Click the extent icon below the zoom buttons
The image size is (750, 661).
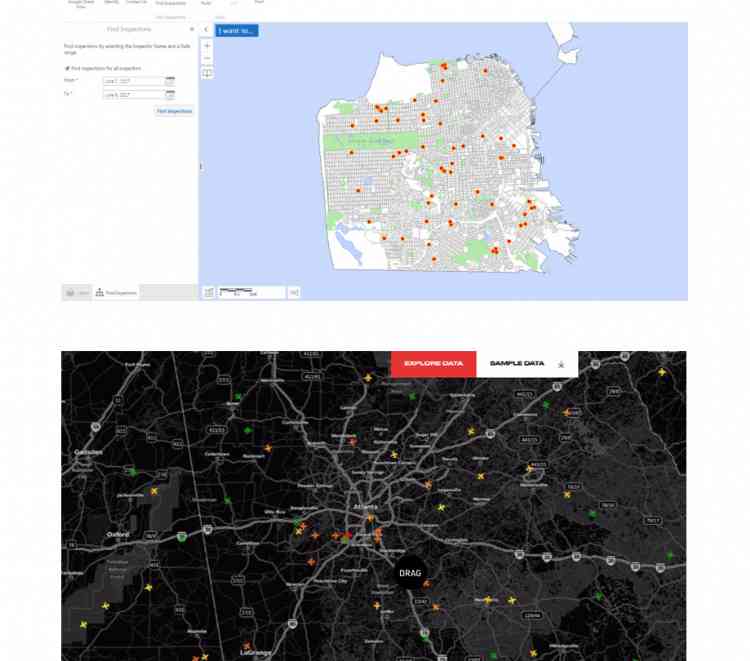coord(207,73)
